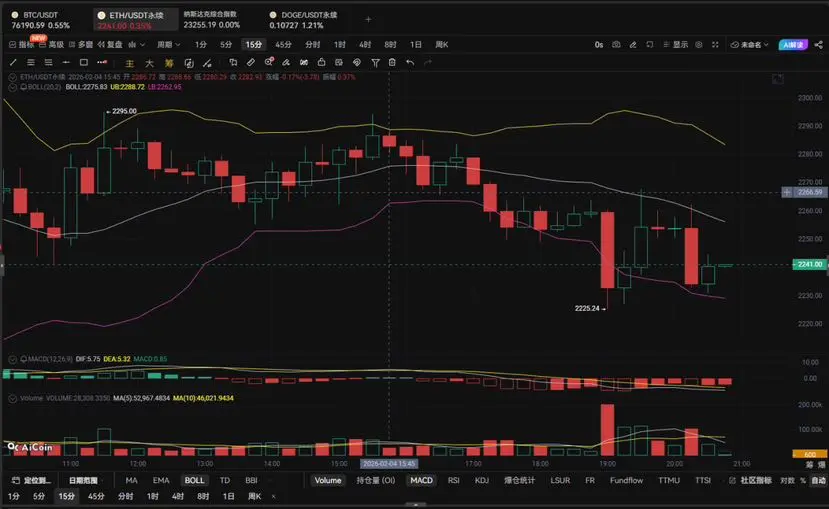Collapse the MACD(12,26,9) legend row

[13, 359]
